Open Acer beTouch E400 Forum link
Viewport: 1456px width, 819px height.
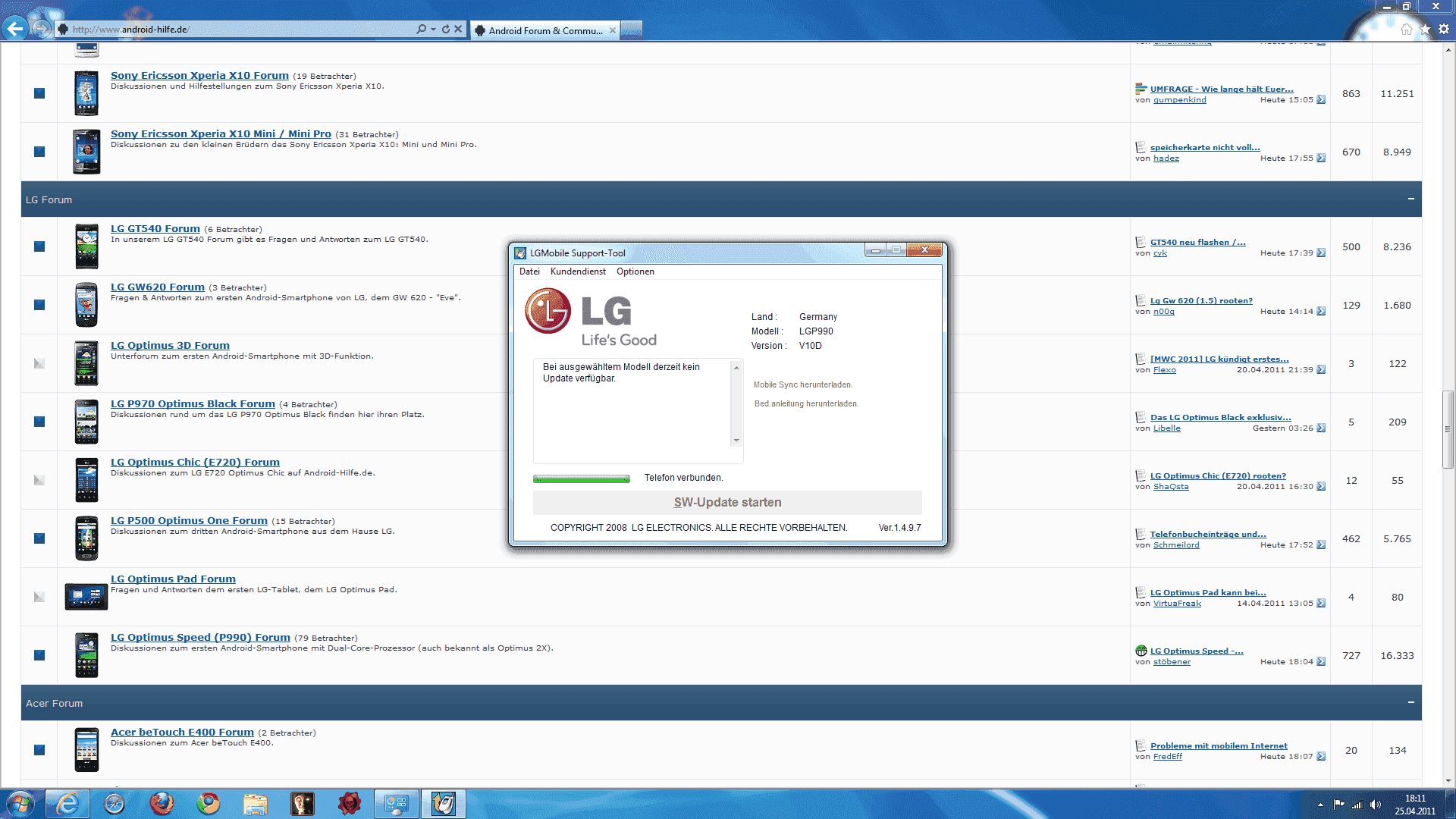click(182, 732)
